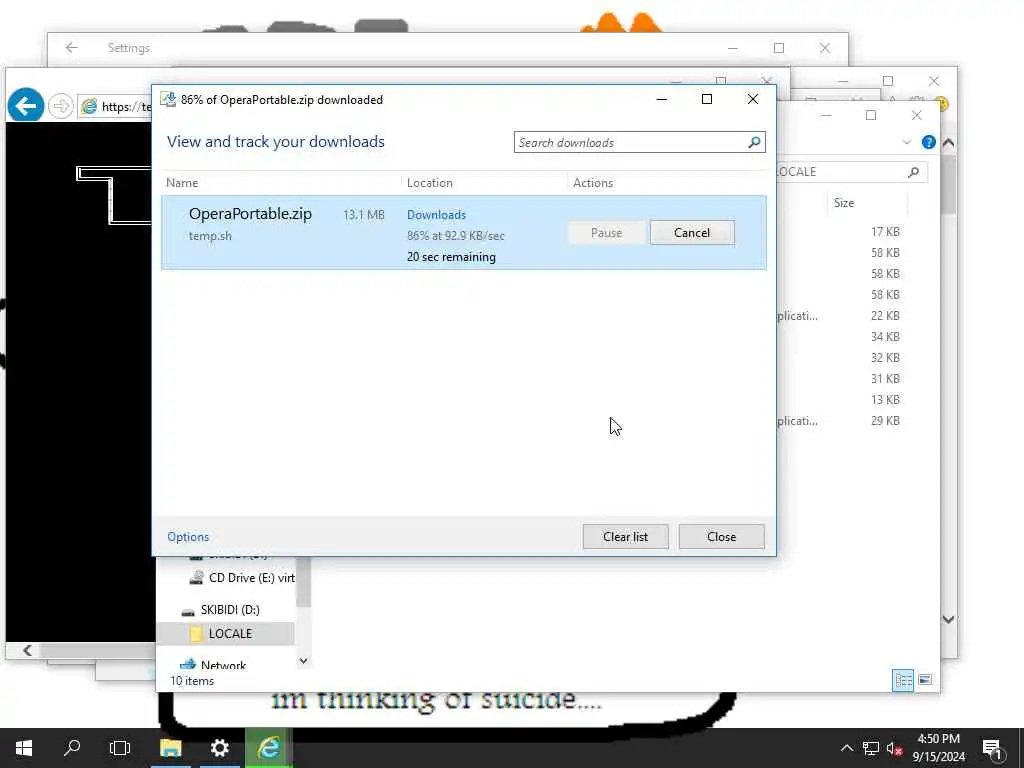The image size is (1024, 768).
Task: Select SKIBIDI (D:) drive in navigation pane
Action: (221, 609)
